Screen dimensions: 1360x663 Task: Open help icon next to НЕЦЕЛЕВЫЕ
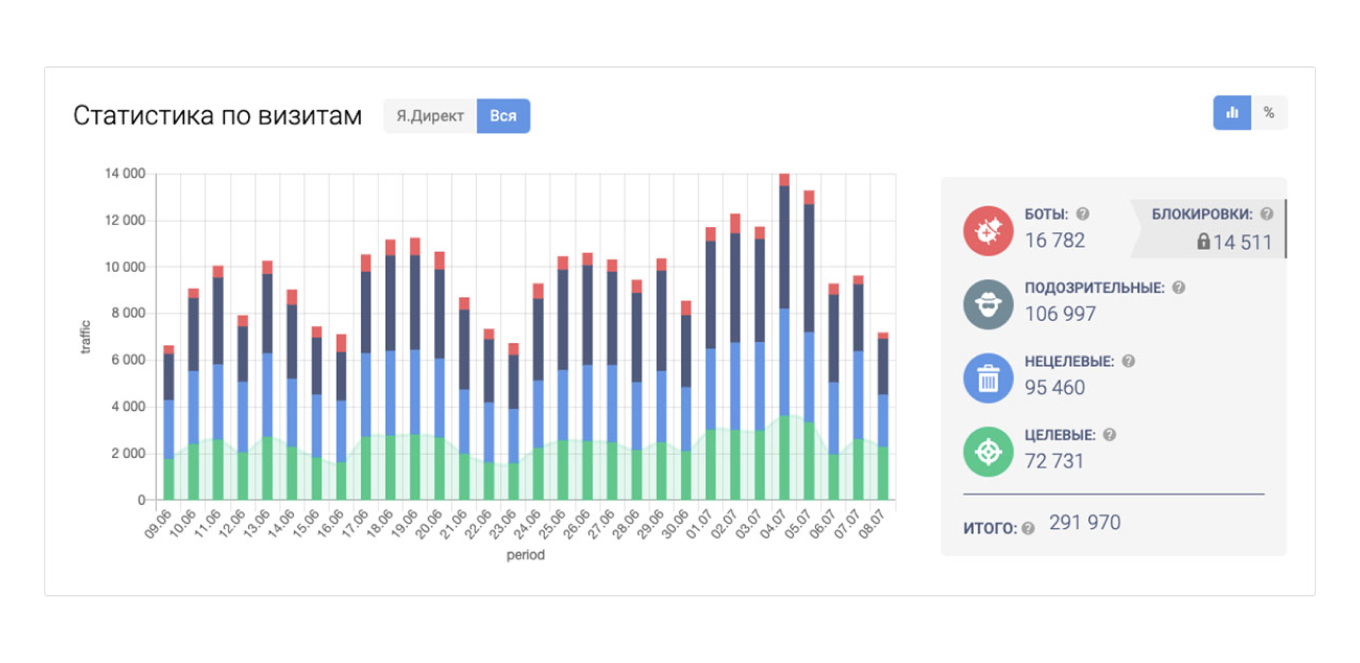pyautogui.click(x=1129, y=361)
